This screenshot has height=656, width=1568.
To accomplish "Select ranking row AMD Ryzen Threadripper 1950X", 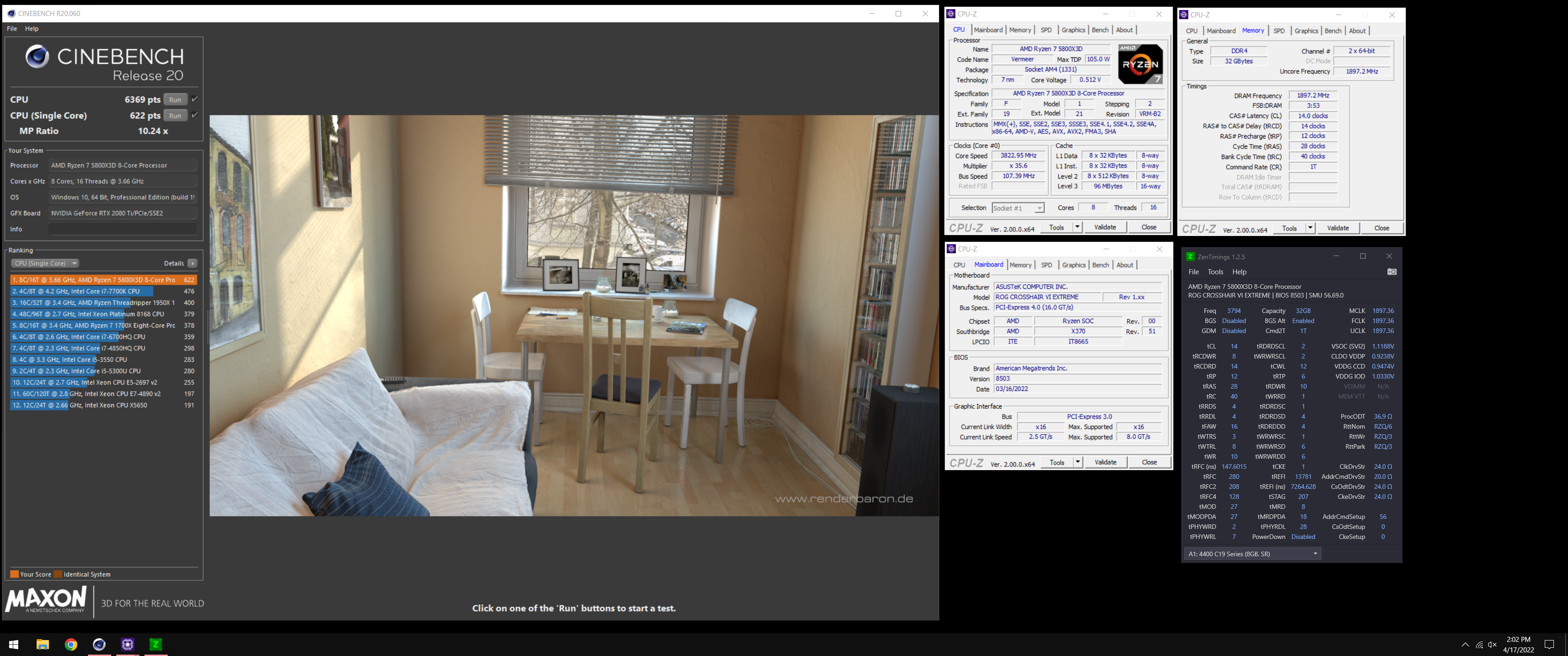I will point(103,302).
